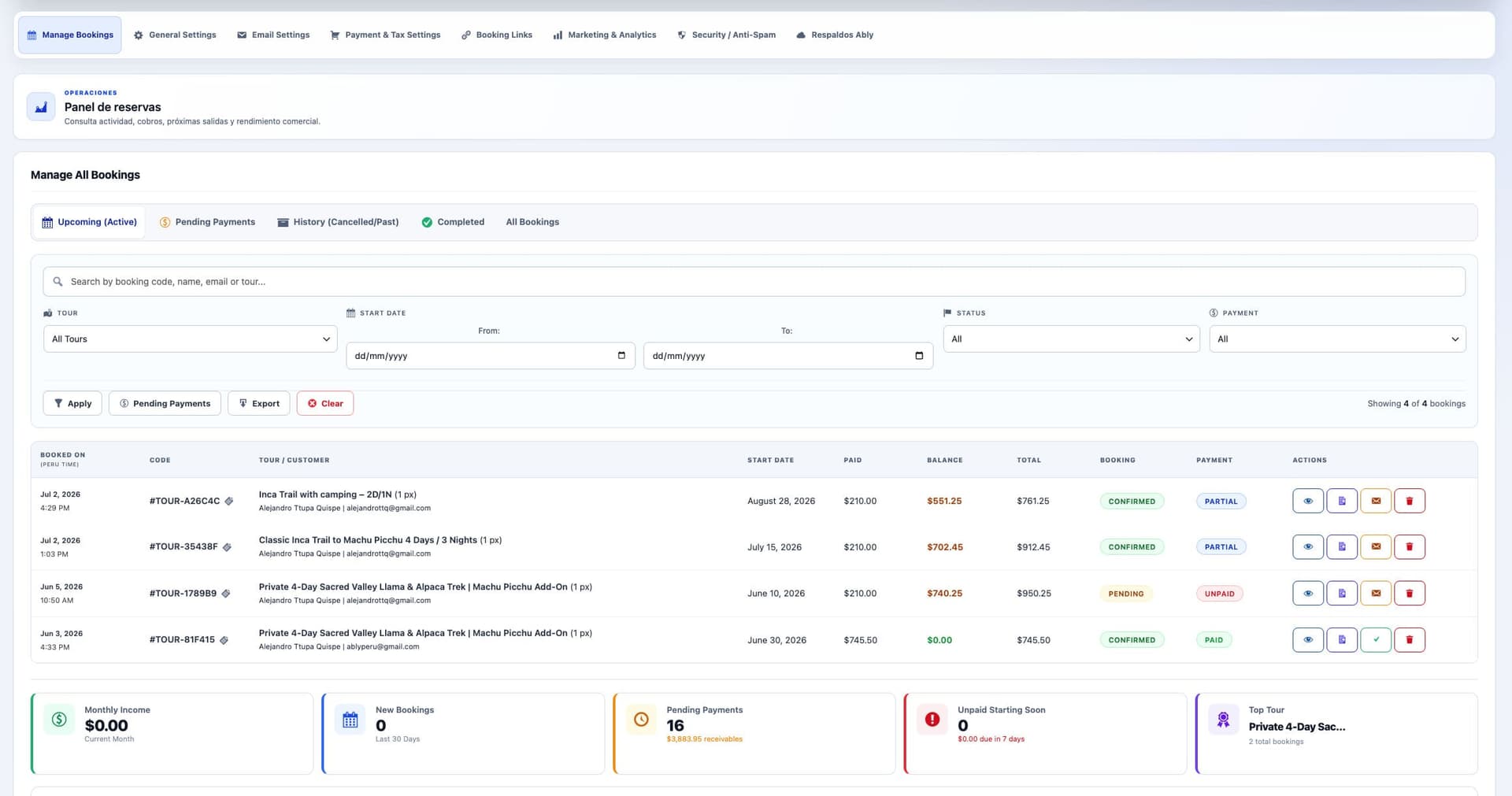Open document icon for #TOUR-81F415
The height and width of the screenshot is (796, 1512).
(1342, 639)
